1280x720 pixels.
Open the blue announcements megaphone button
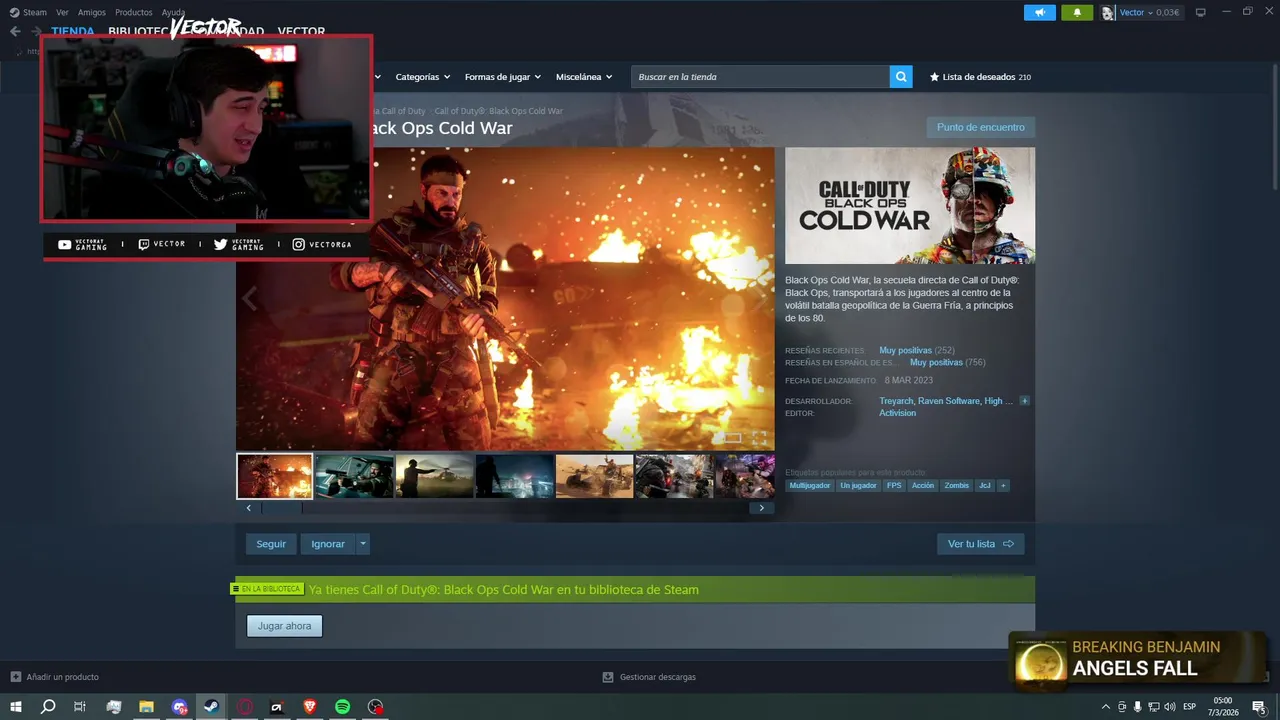1040,12
